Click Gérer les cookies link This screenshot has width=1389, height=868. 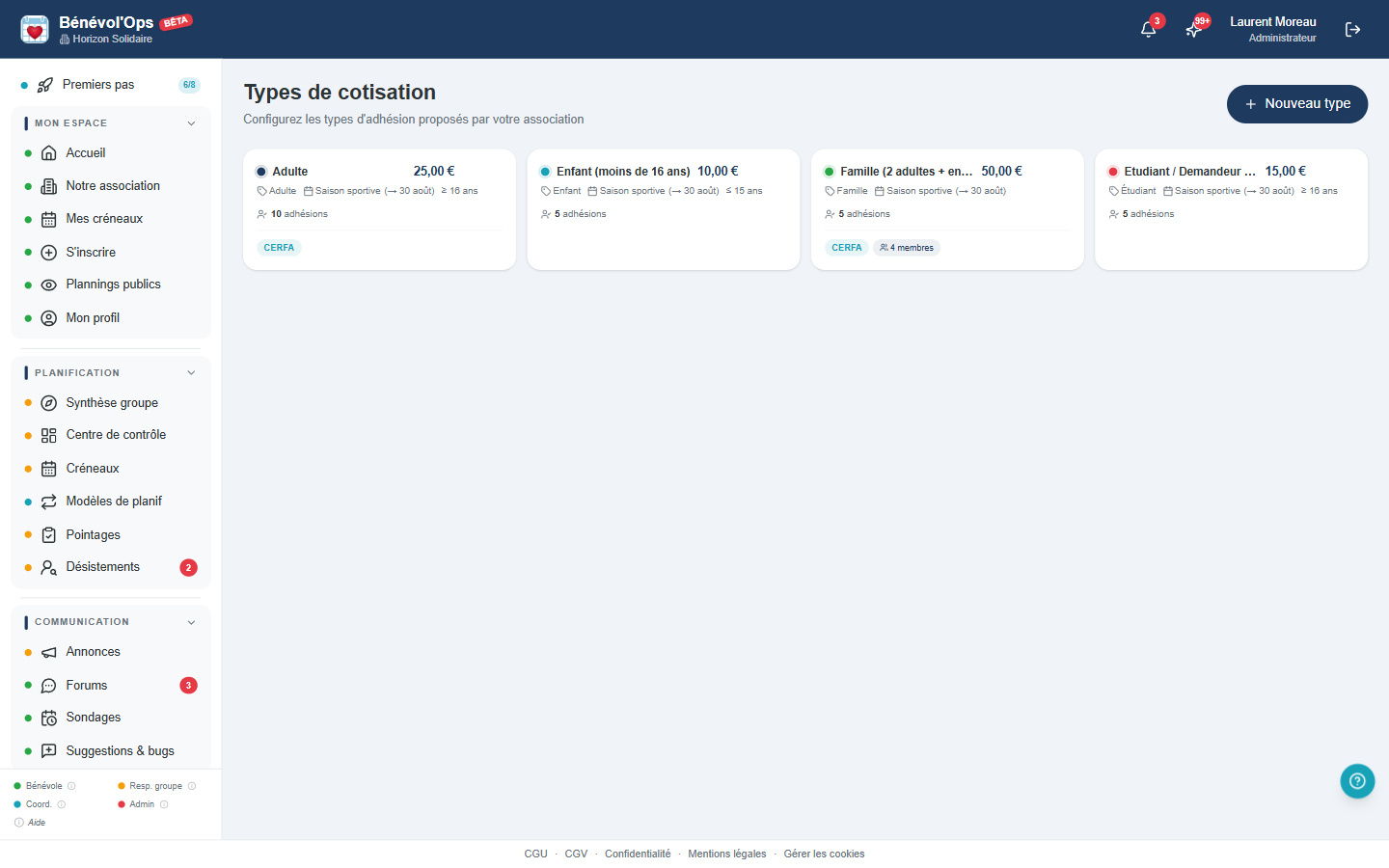pyautogui.click(x=825, y=854)
